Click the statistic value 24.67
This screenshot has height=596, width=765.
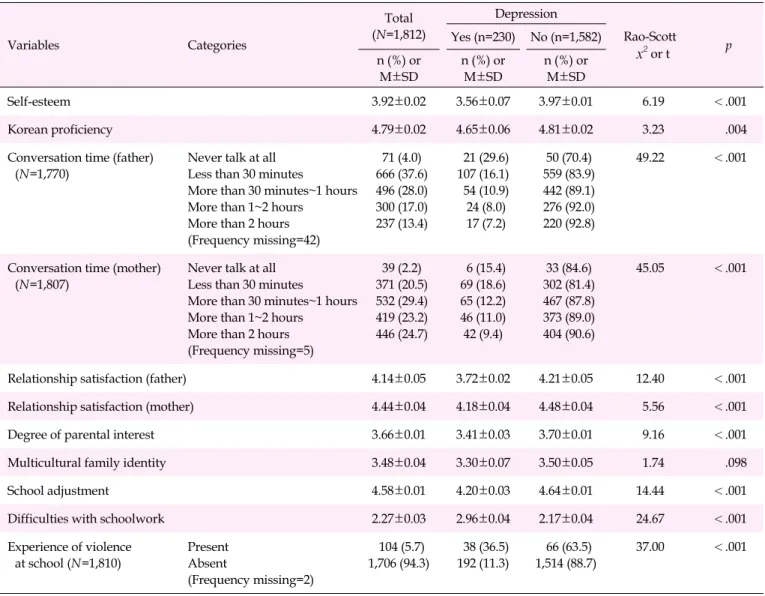[650, 518]
